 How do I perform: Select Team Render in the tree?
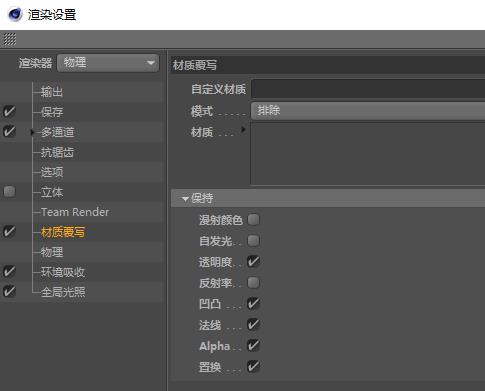[75, 212]
